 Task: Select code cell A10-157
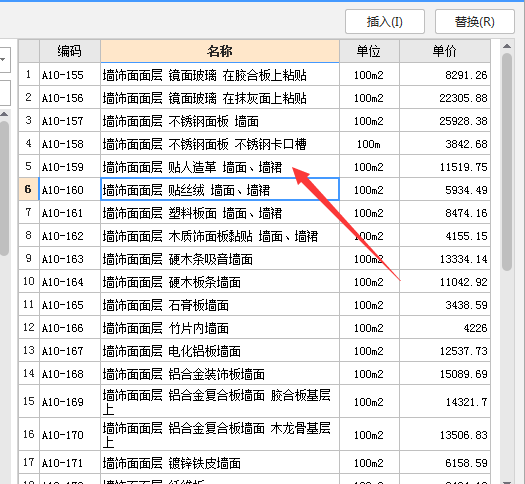click(x=70, y=120)
